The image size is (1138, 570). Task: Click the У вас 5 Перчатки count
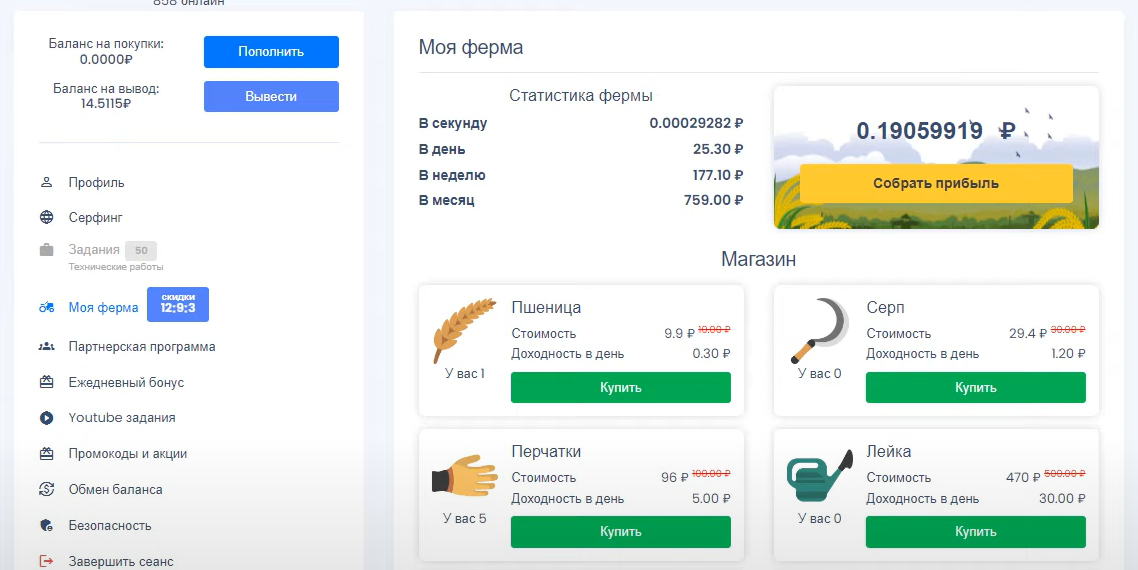pos(464,518)
